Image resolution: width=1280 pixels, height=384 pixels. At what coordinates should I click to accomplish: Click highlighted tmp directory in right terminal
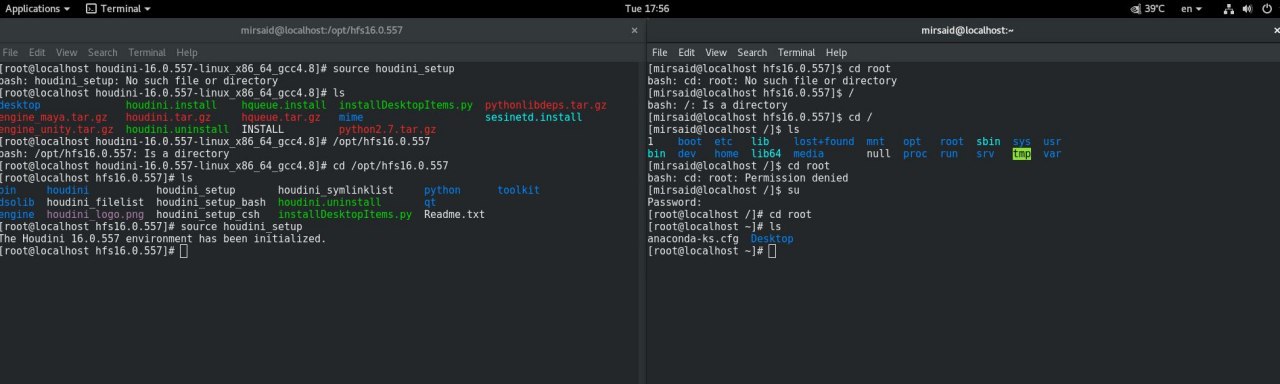click(1021, 154)
